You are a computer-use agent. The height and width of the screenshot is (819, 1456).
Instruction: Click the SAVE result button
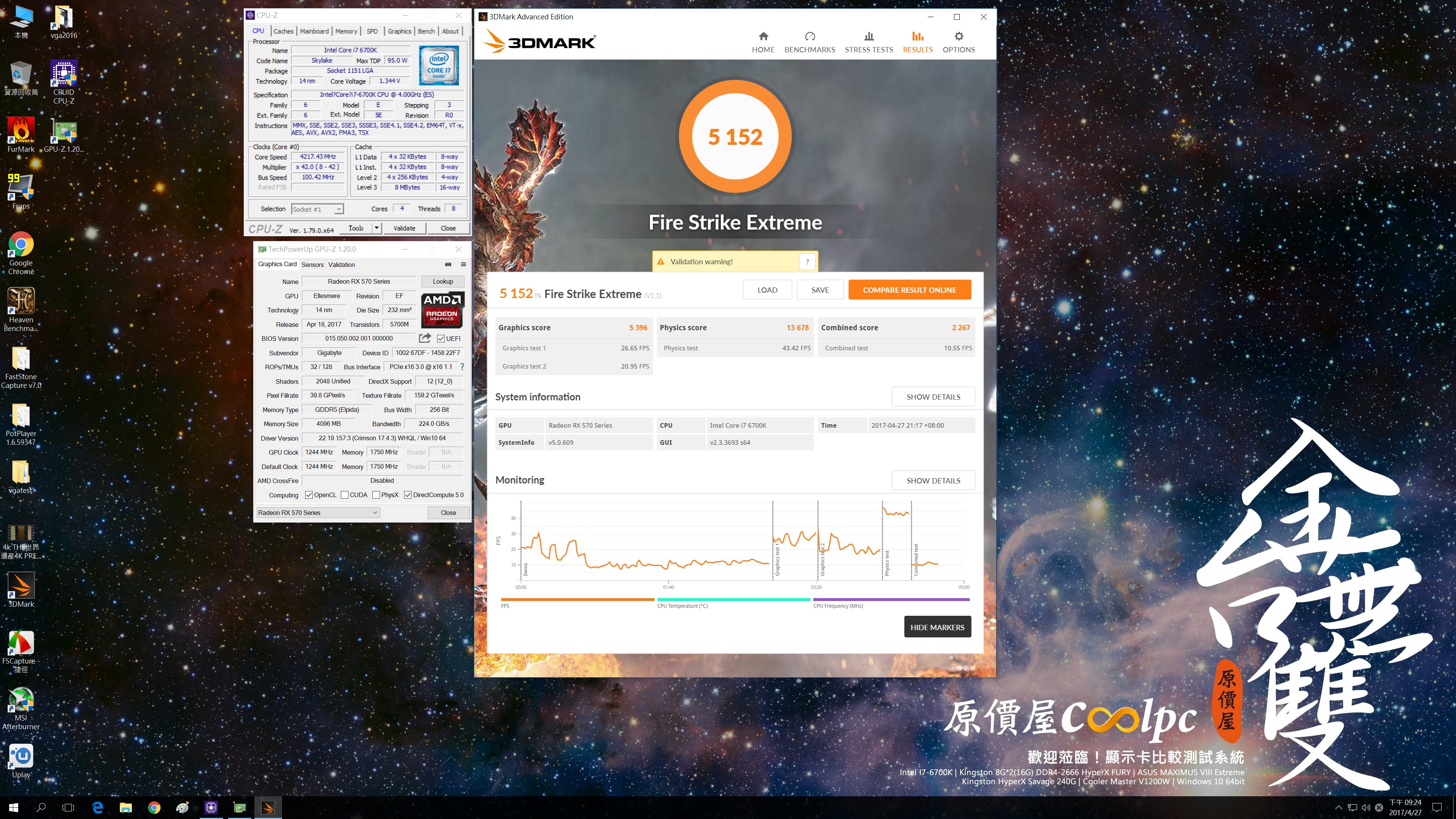pyautogui.click(x=819, y=290)
